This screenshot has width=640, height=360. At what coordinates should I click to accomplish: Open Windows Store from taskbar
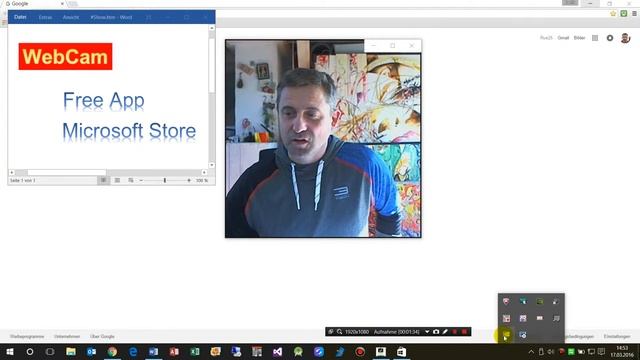pyautogui.click(x=402, y=352)
